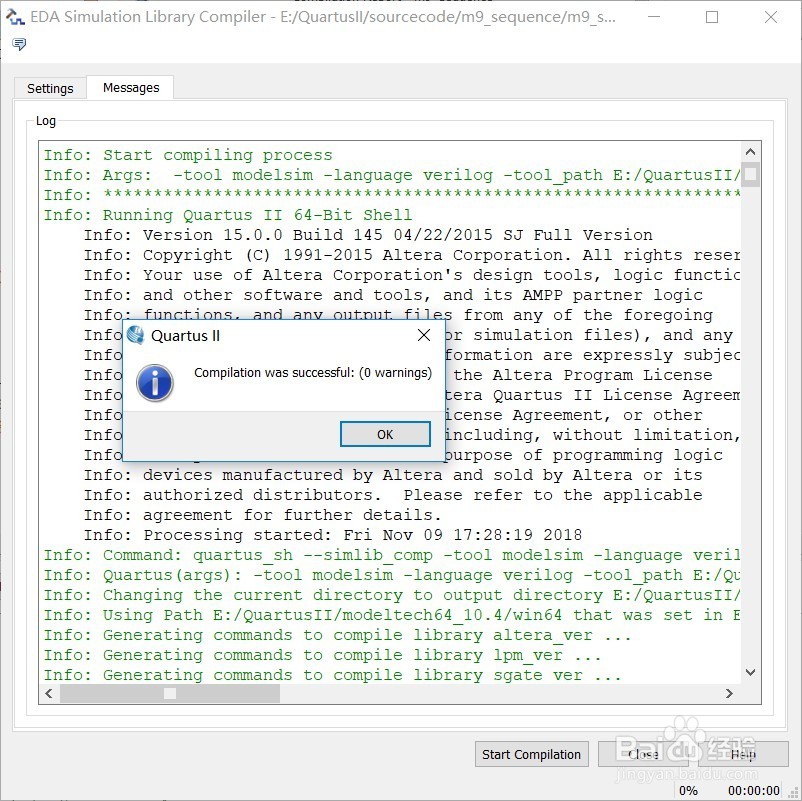
Task: Click the vertical scrollbar thumb
Action: click(x=750, y=174)
